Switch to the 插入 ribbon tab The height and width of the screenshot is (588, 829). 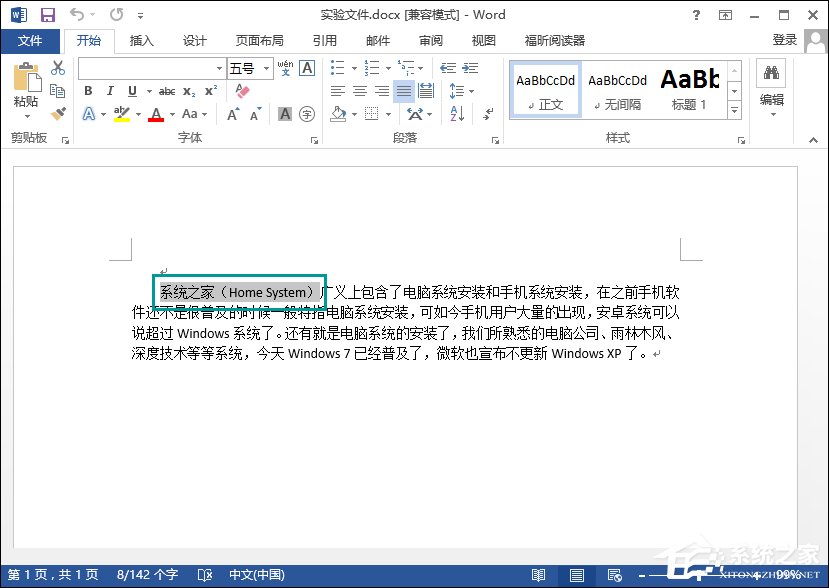click(139, 41)
